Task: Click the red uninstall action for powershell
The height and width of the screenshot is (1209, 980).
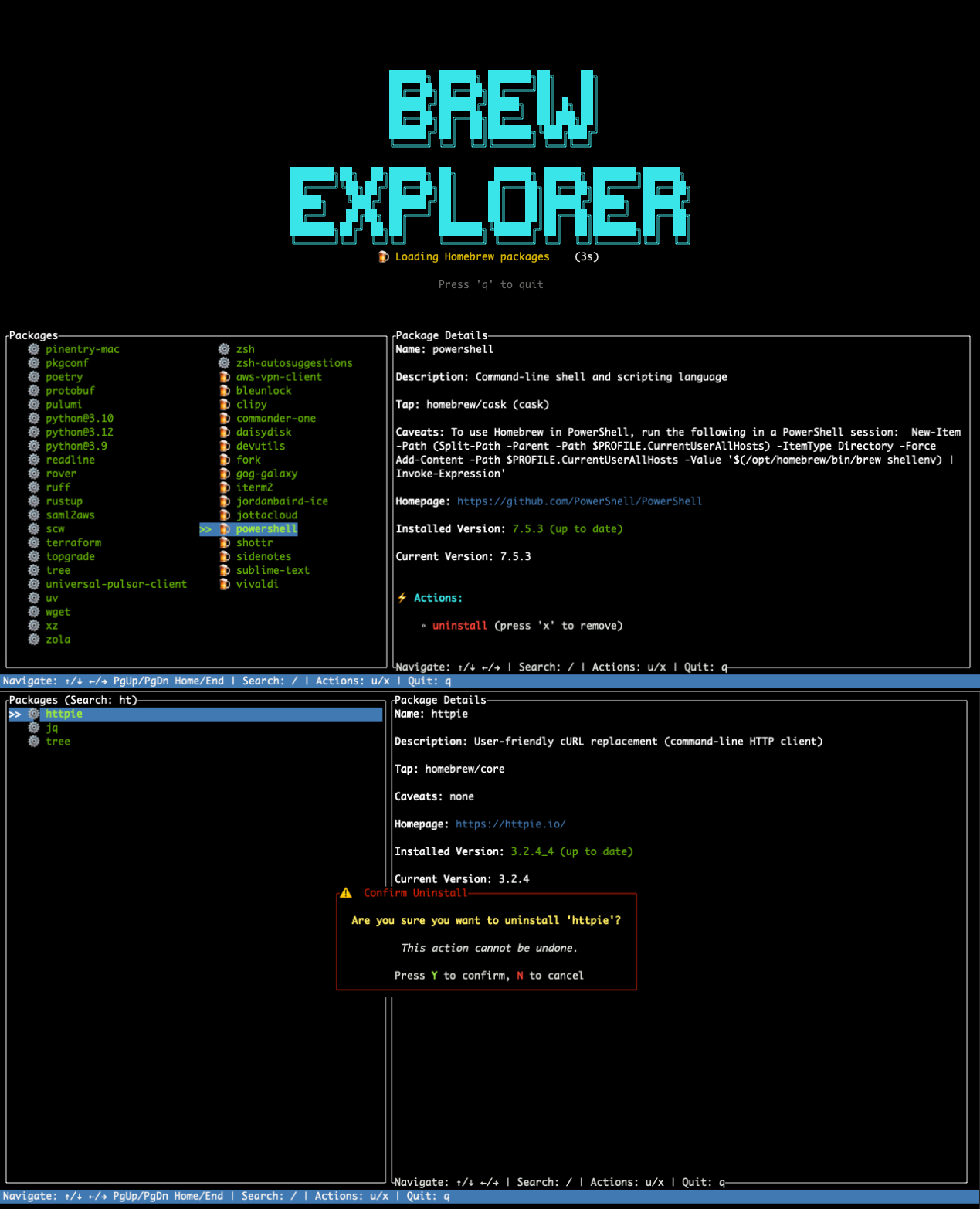Action: [x=459, y=626]
